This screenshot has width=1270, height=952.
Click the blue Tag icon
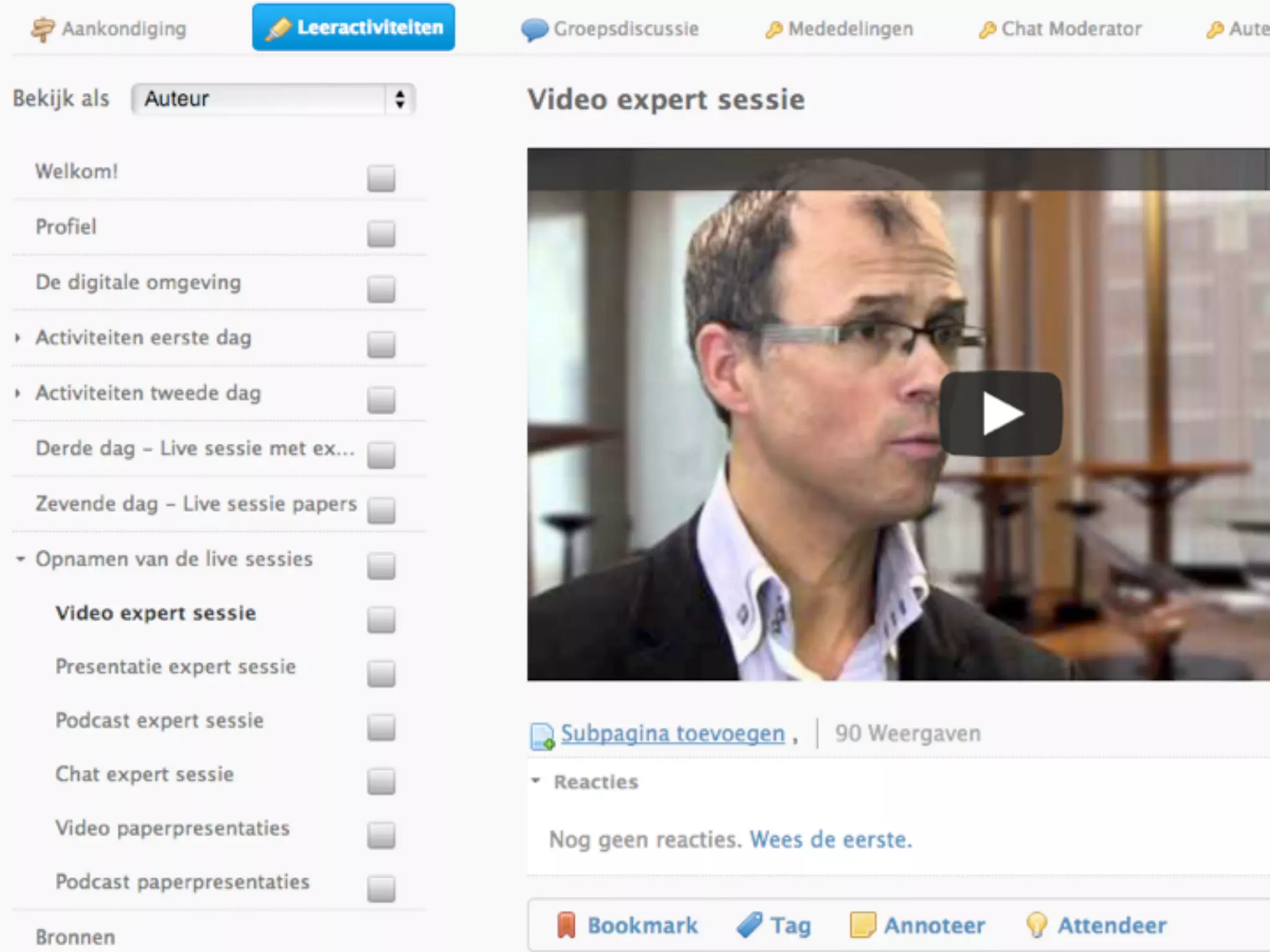pyautogui.click(x=749, y=925)
